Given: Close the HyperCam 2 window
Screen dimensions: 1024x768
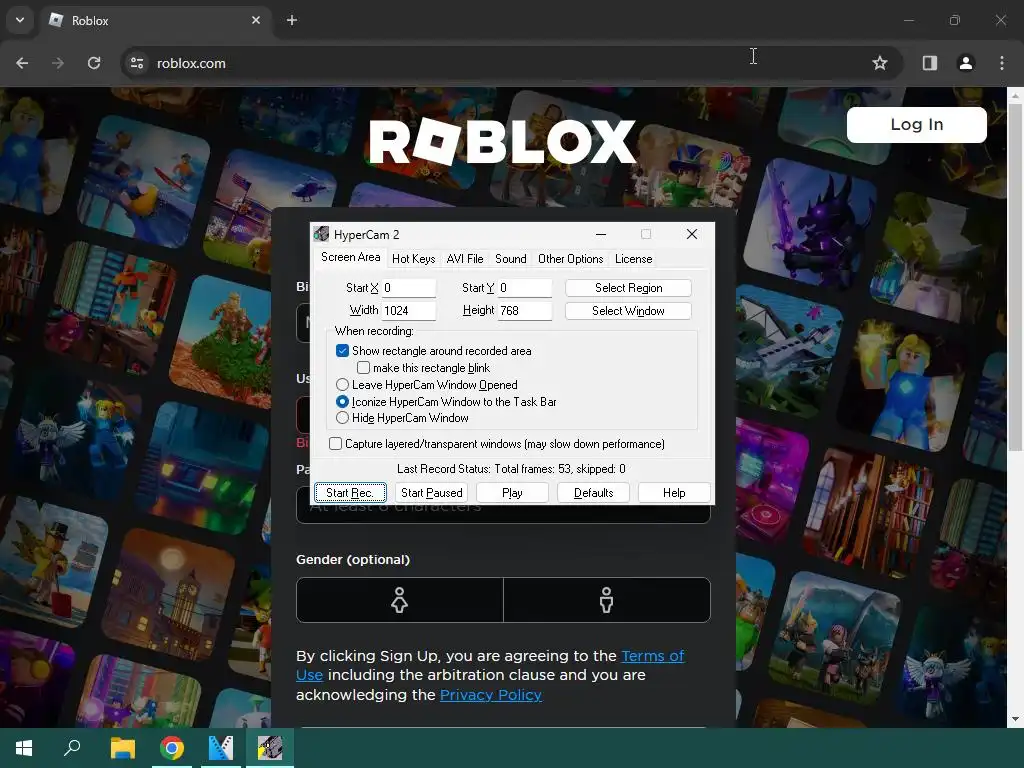Looking at the screenshot, I should coord(692,234).
